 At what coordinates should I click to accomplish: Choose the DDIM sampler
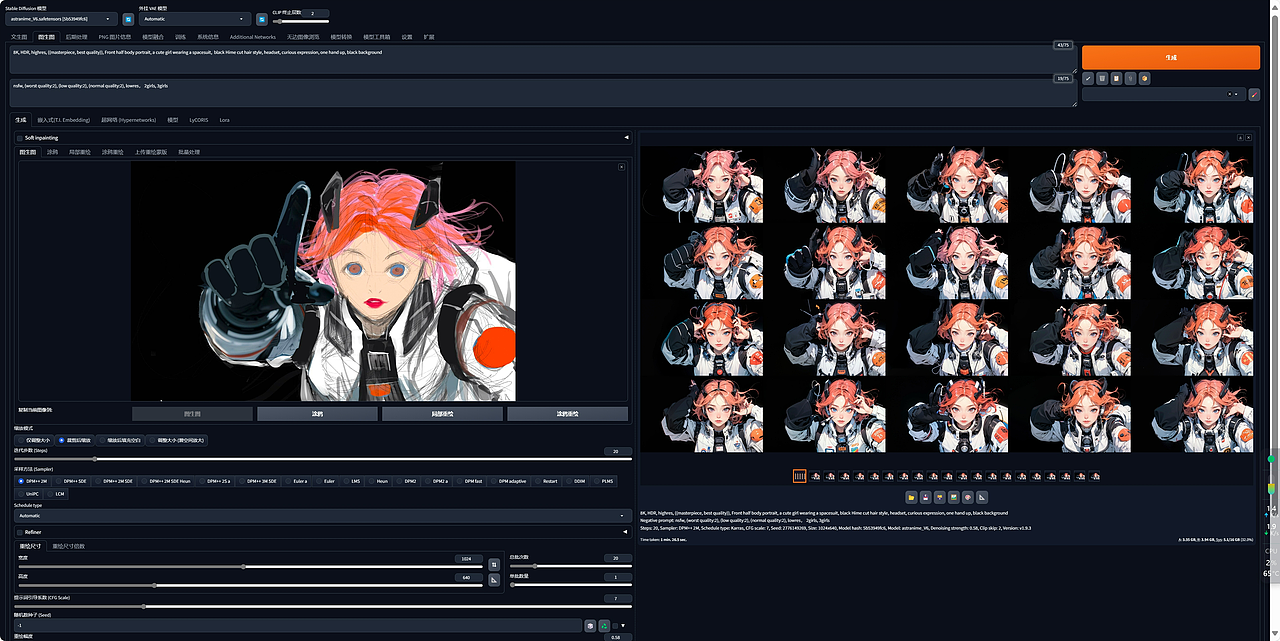coord(576,481)
